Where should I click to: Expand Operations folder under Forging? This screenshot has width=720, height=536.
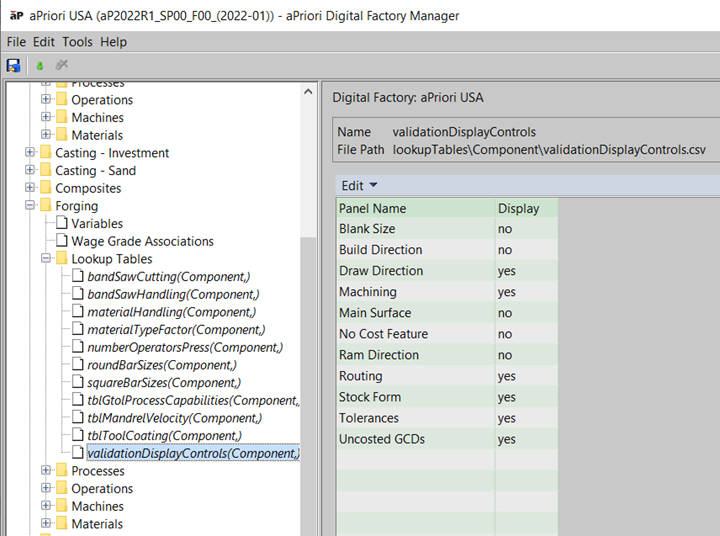[x=45, y=488]
